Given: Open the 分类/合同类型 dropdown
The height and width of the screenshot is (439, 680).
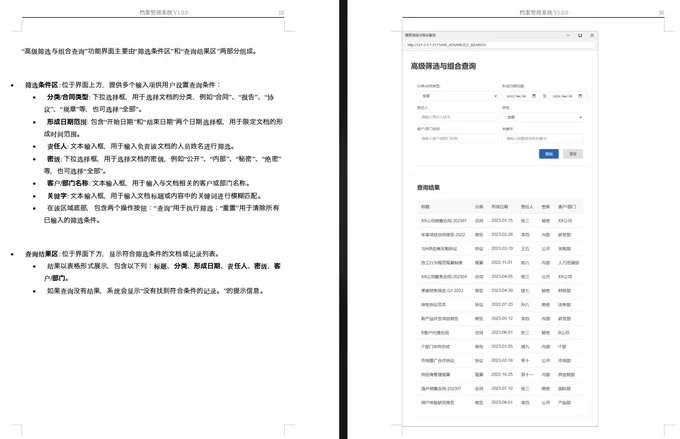Looking at the screenshot, I should [458, 96].
